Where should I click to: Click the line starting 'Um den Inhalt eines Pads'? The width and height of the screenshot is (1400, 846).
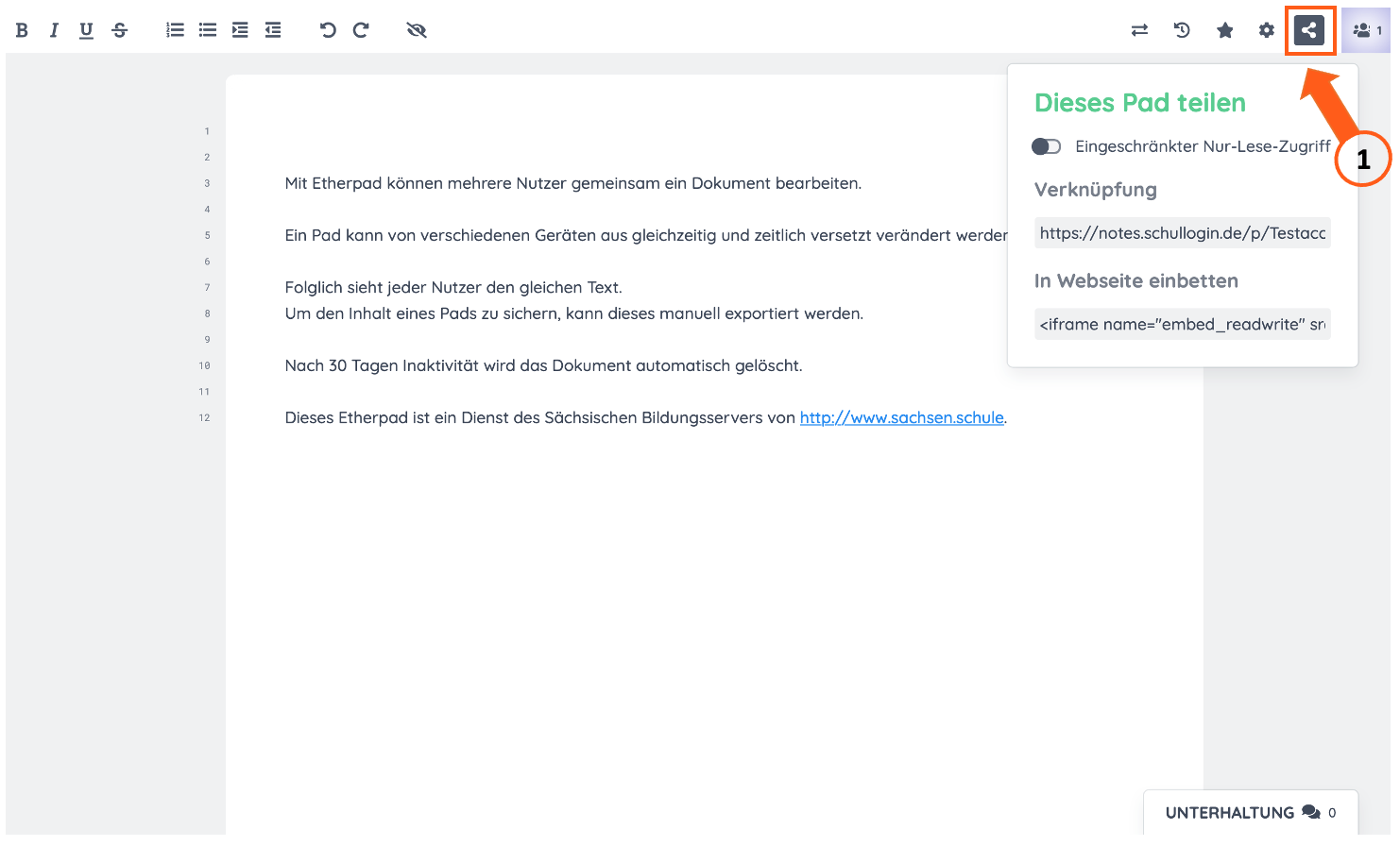[x=574, y=313]
